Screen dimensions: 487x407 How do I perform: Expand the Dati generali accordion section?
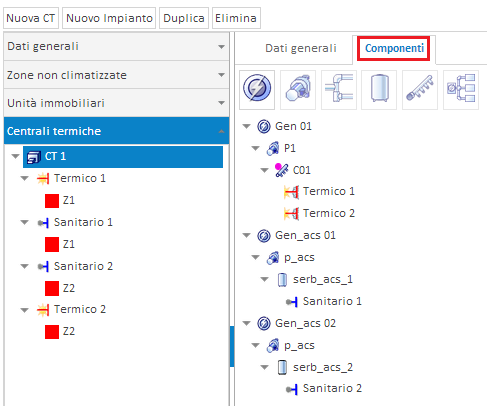coord(116,46)
